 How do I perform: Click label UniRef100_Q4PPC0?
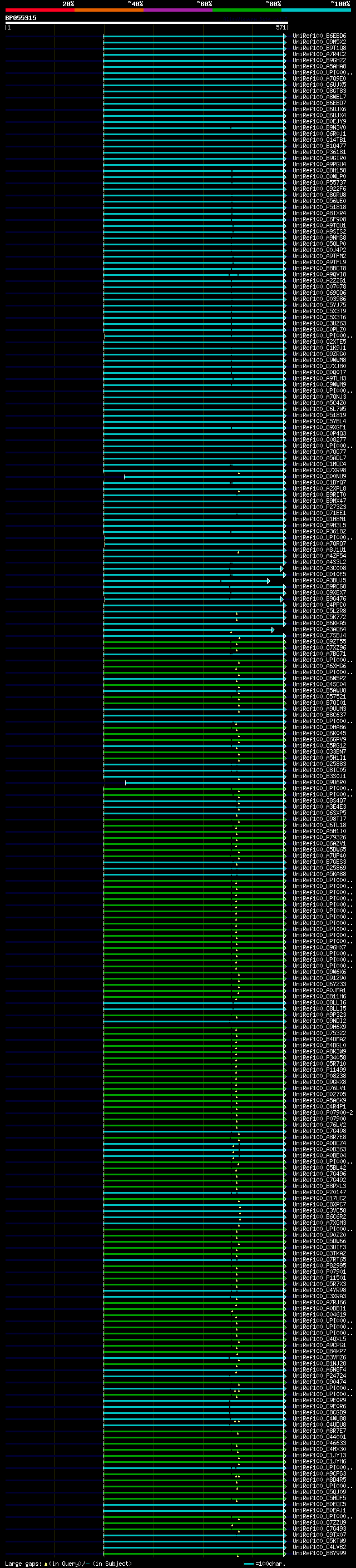pyautogui.click(x=319, y=605)
